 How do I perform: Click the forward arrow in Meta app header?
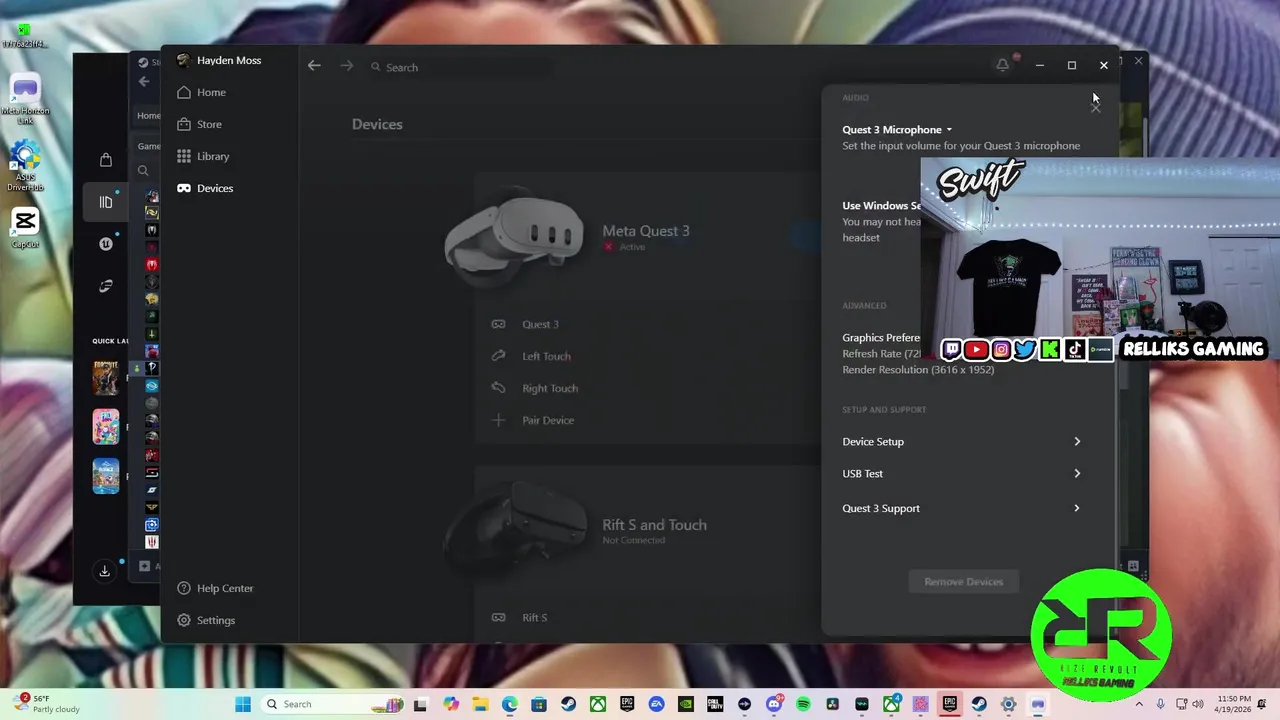(347, 66)
